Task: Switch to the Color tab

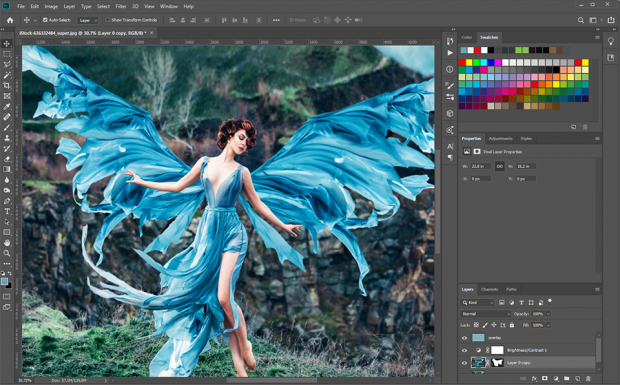Action: (467, 38)
